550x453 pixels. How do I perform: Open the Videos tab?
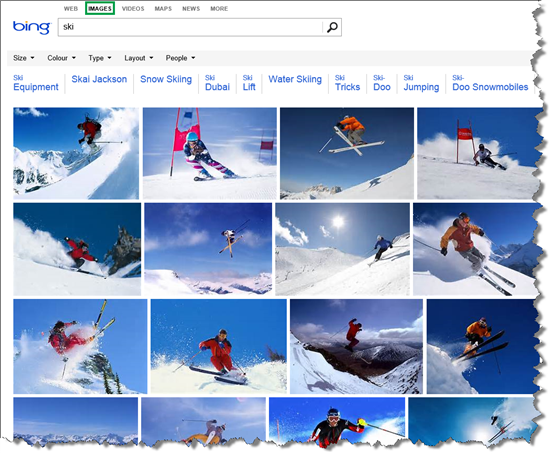coord(133,8)
